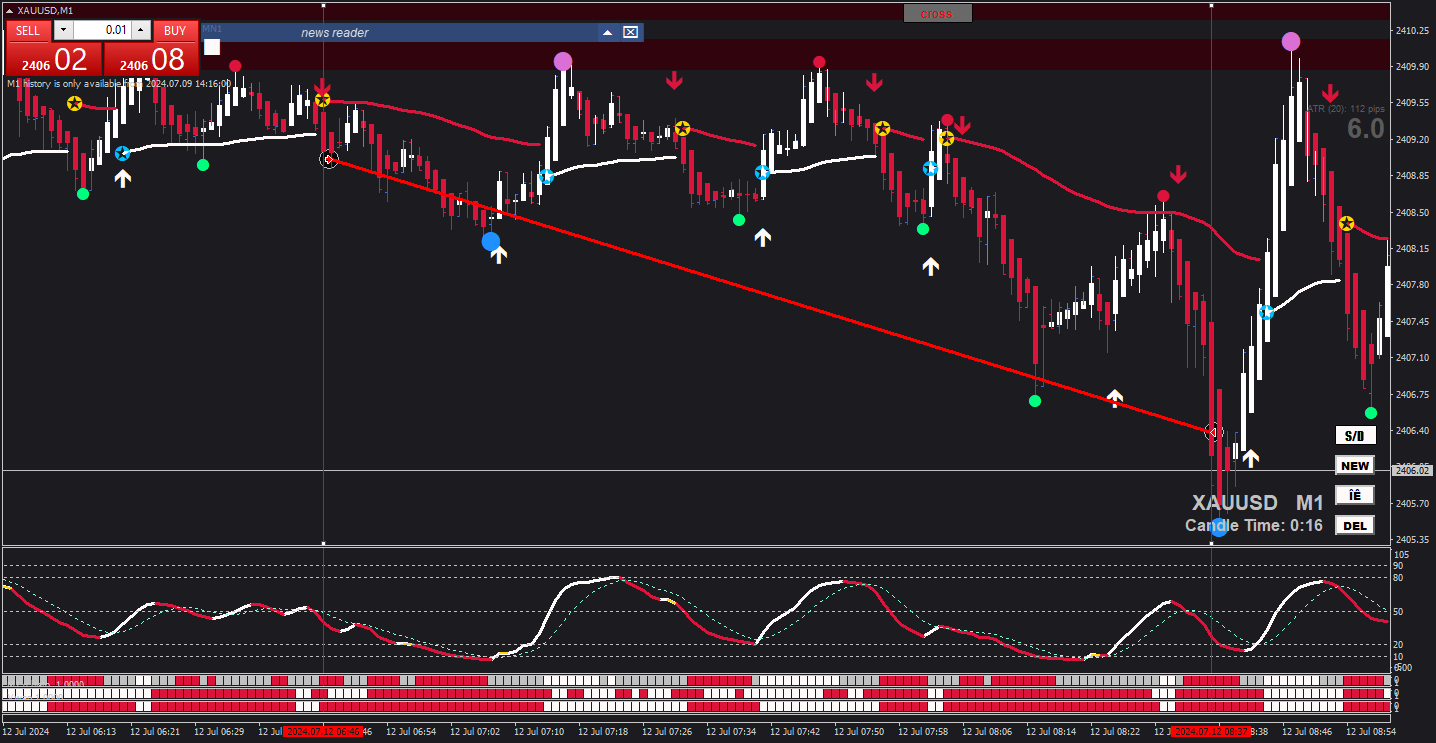Click the SELL button

28,30
